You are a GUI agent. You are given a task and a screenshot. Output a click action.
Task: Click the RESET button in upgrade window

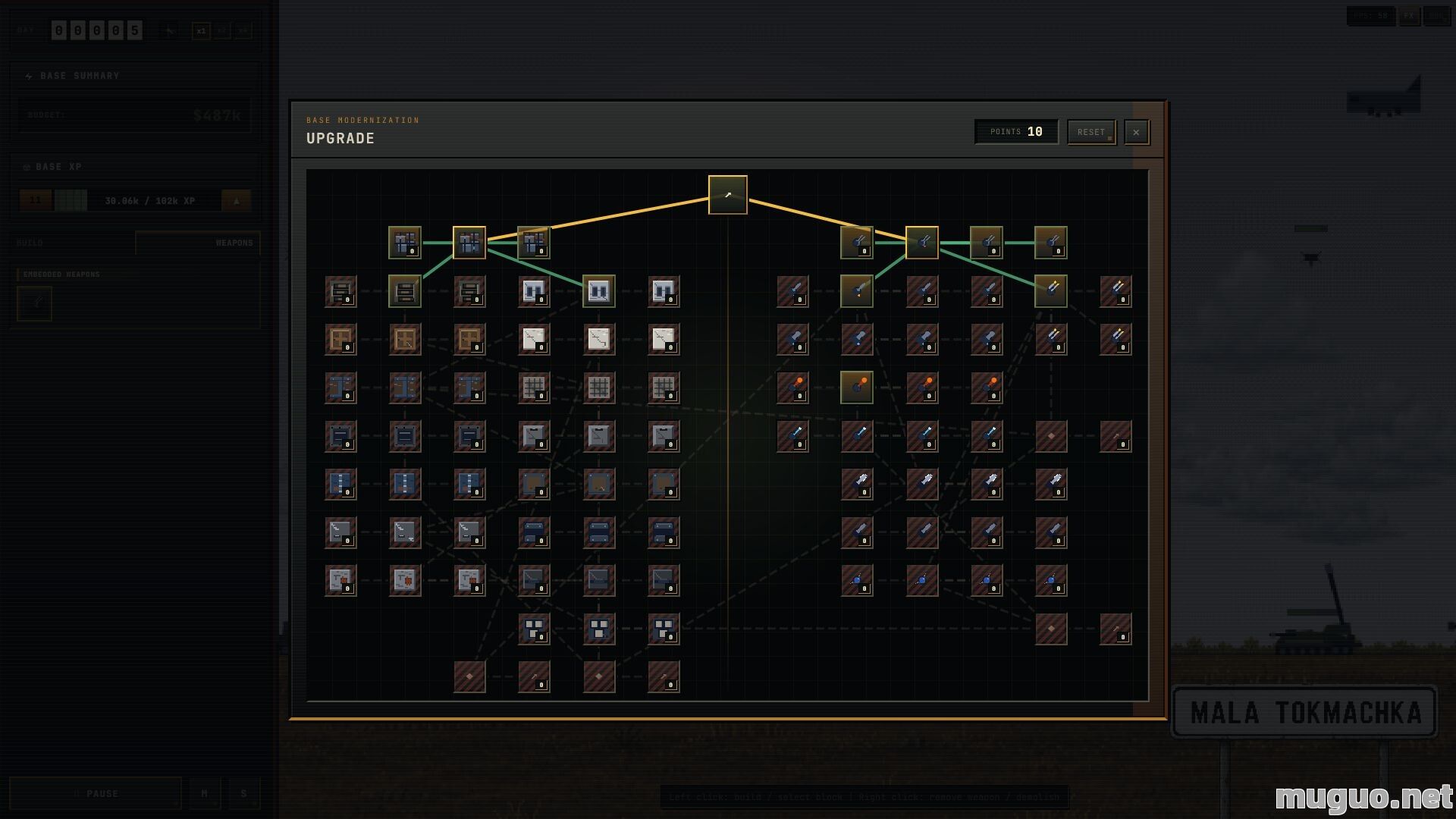click(1091, 132)
